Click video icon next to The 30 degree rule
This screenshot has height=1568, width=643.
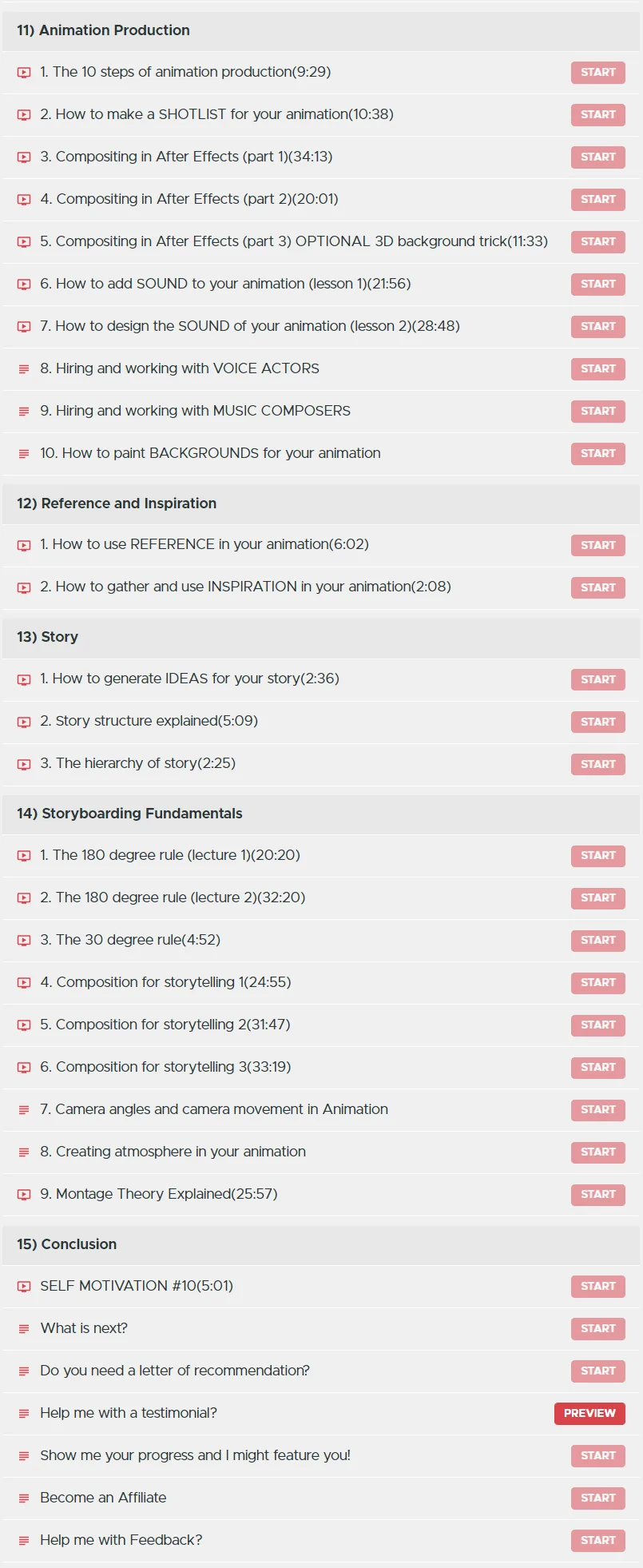point(24,941)
